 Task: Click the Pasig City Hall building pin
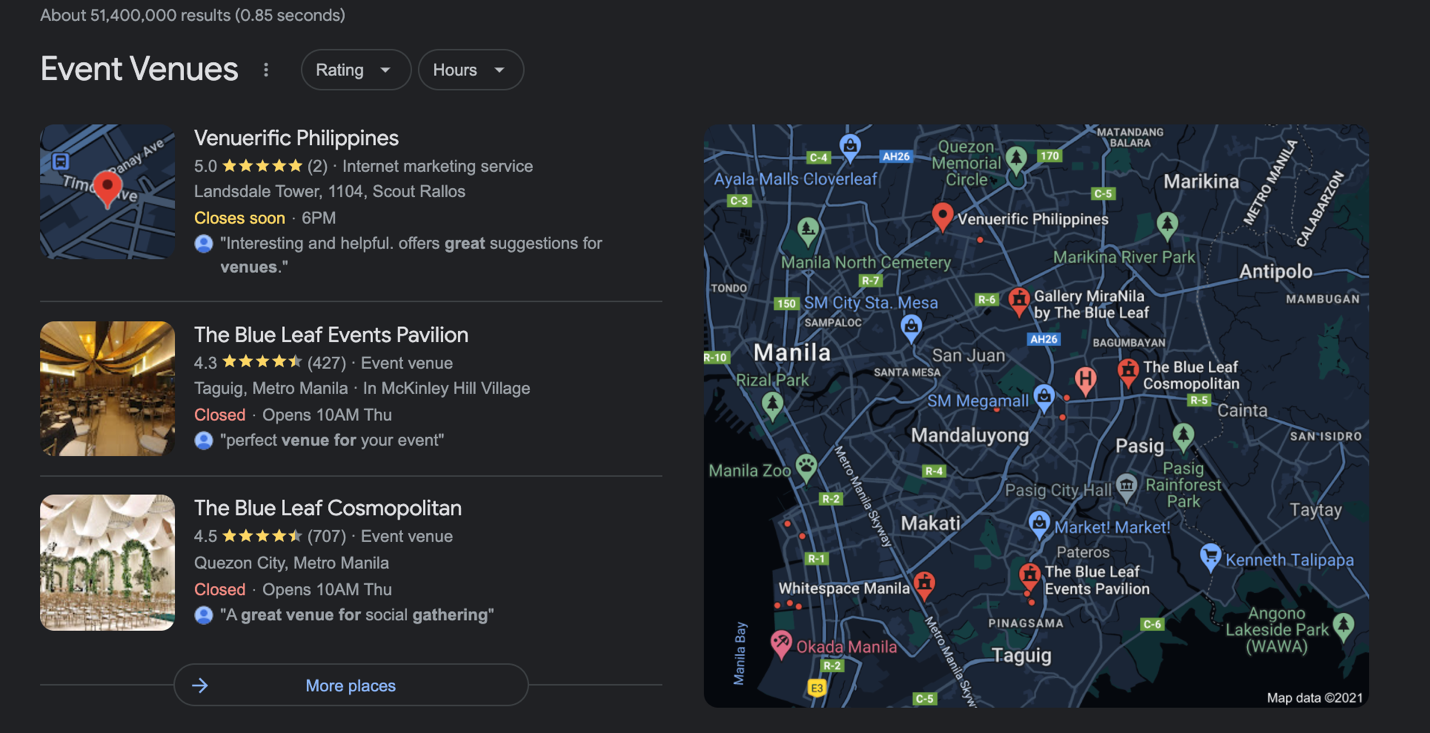click(1127, 487)
